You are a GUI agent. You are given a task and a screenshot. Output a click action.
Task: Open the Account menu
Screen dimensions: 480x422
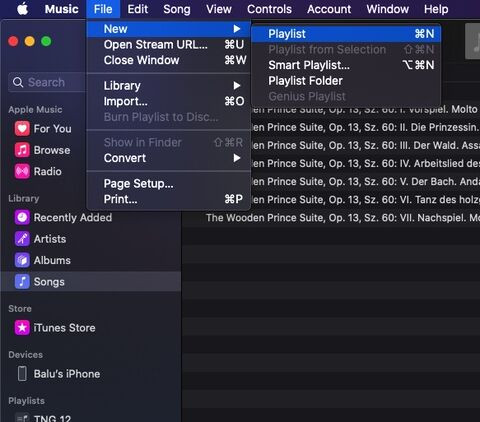329,9
